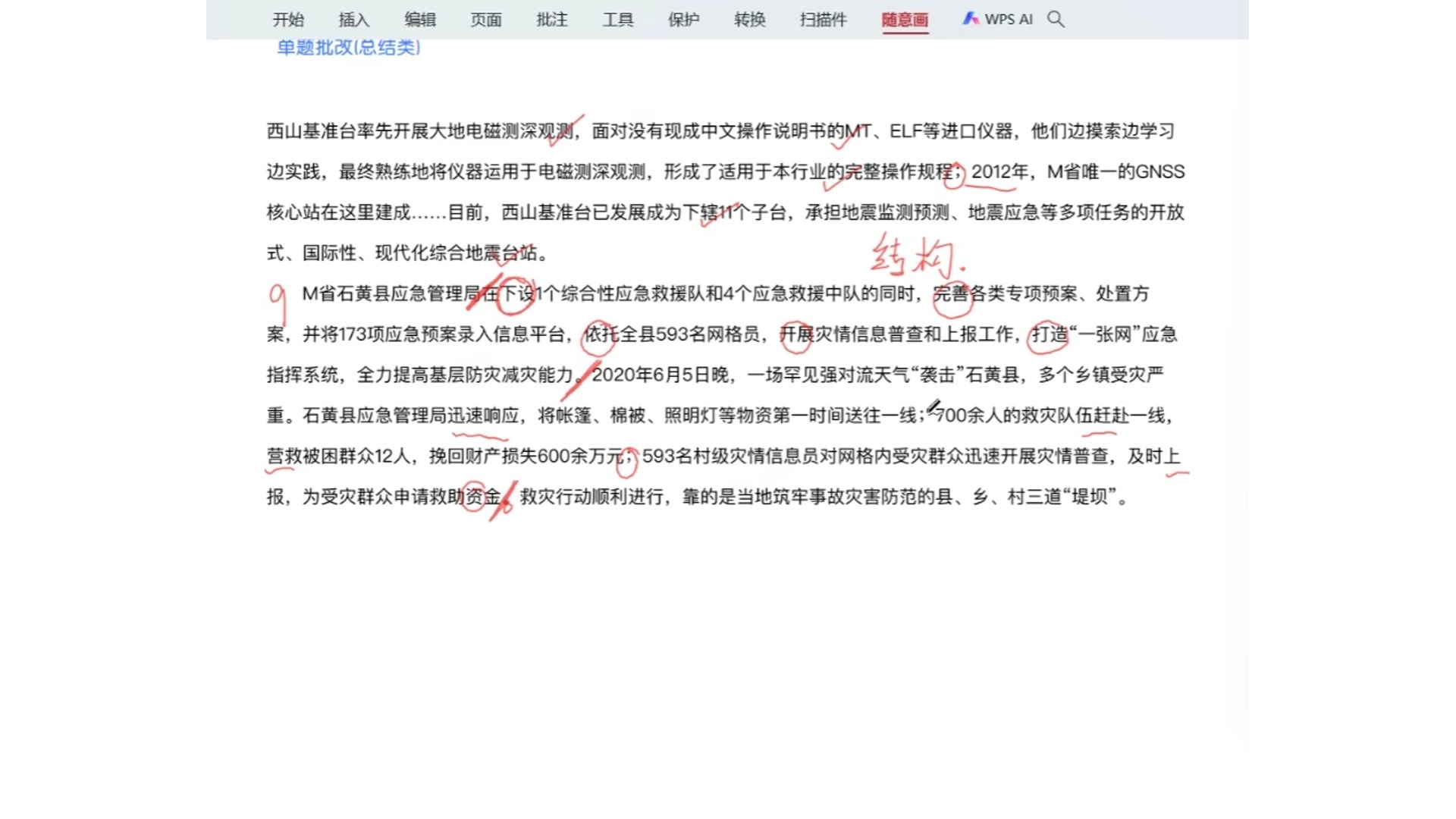Click the phrase 2012年，M省唯一的GNSS
Screen dimensions: 1456x819
point(1078,172)
